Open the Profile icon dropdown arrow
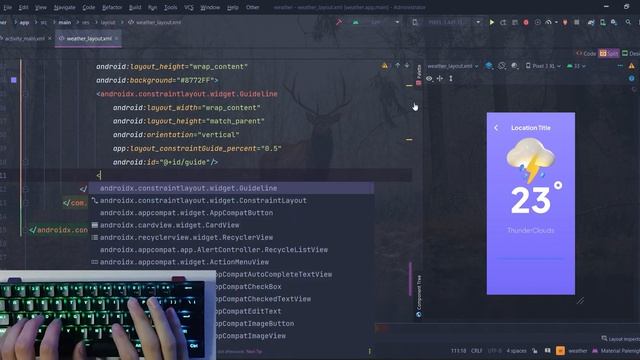The height and width of the screenshot is (360, 640). (556, 22)
